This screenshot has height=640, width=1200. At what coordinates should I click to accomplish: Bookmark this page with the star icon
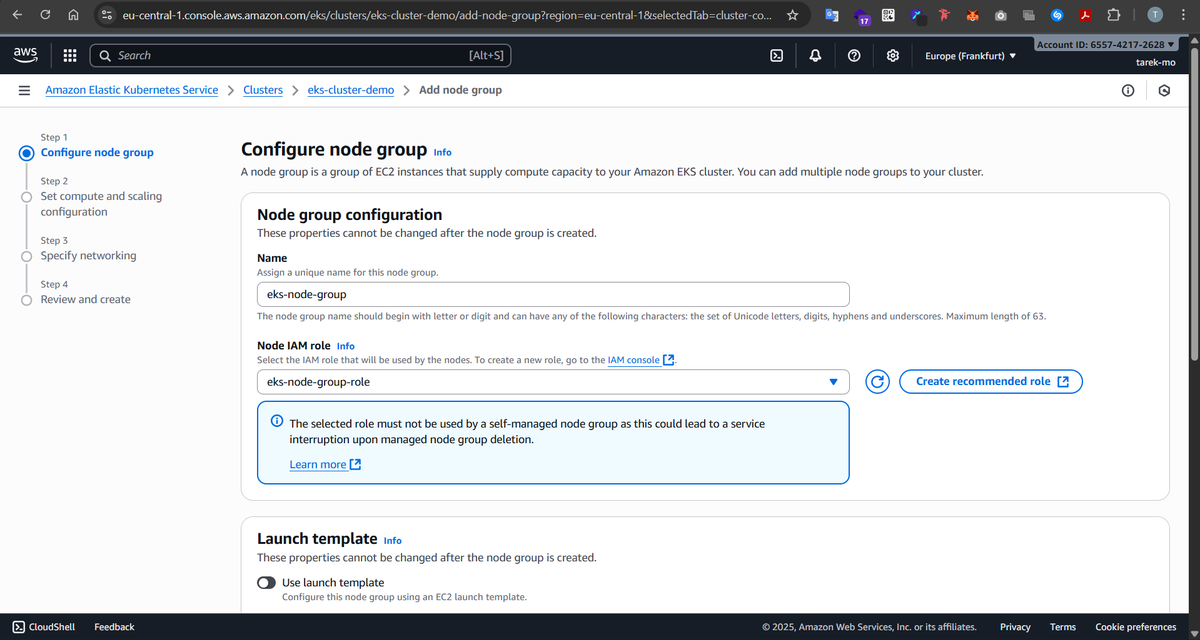click(x=793, y=15)
